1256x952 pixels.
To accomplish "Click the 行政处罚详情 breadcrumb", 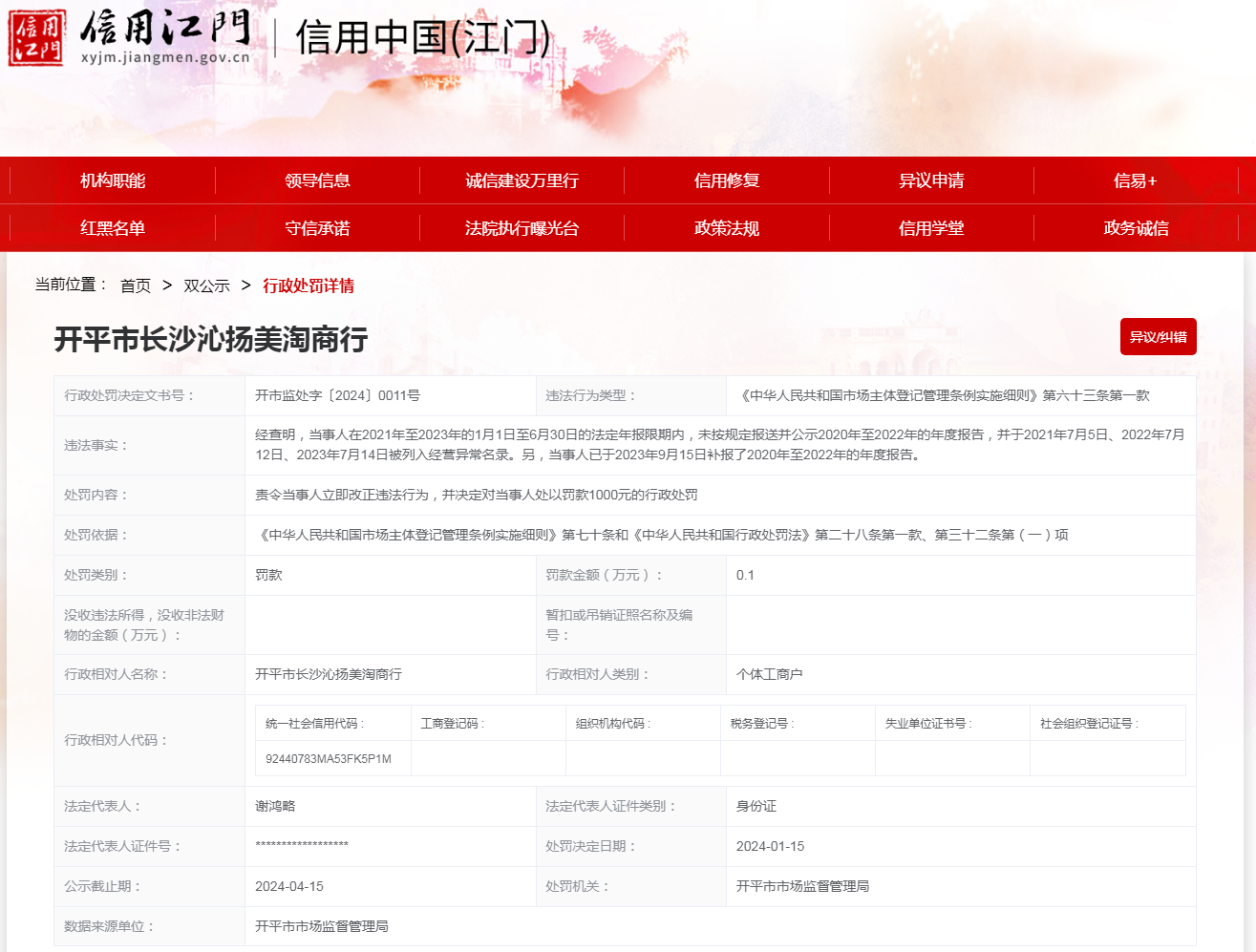I will click(x=309, y=286).
